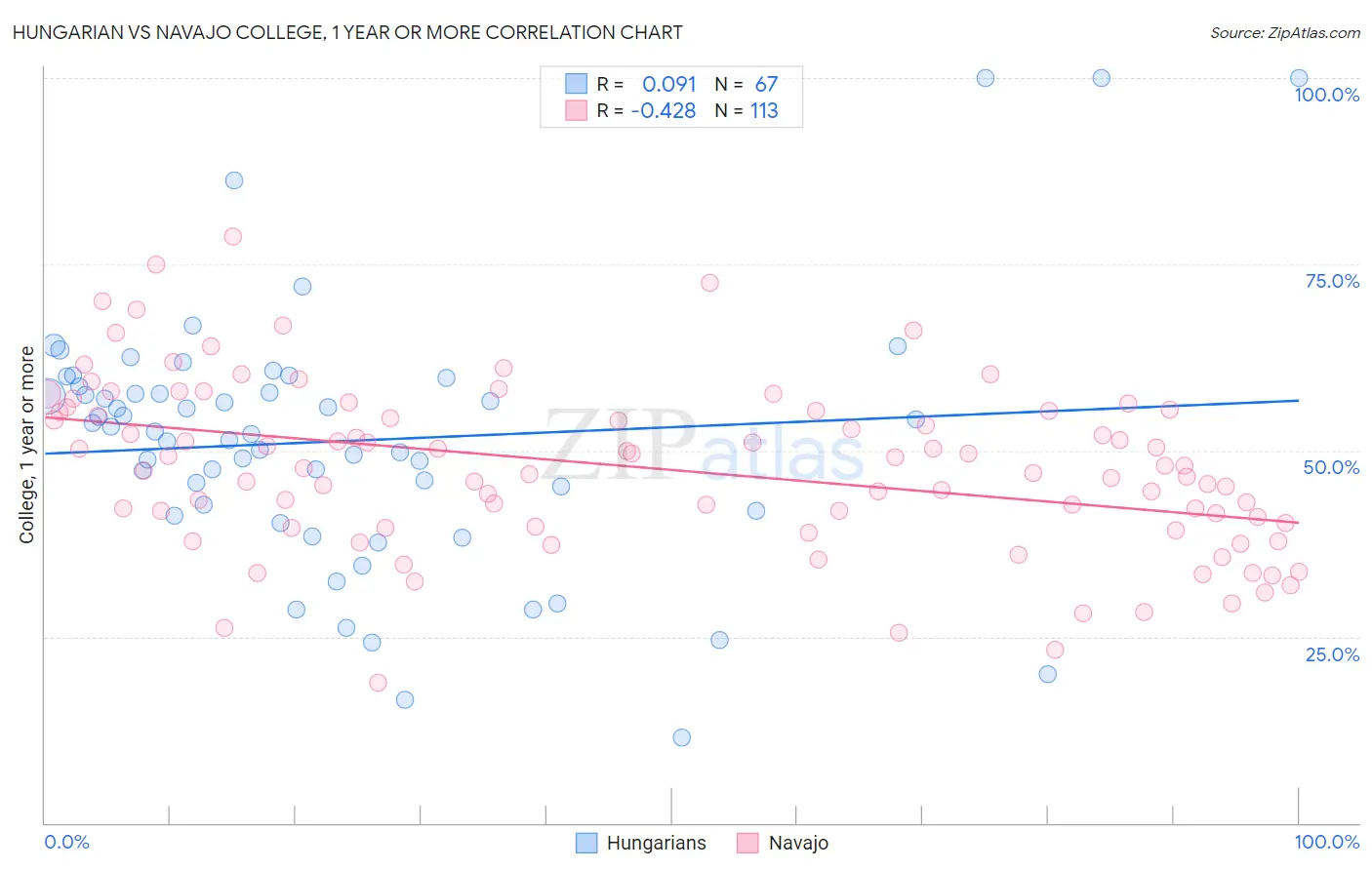The image size is (1372, 870).
Task: Select the Hungarians legend label
Action: coord(656,843)
